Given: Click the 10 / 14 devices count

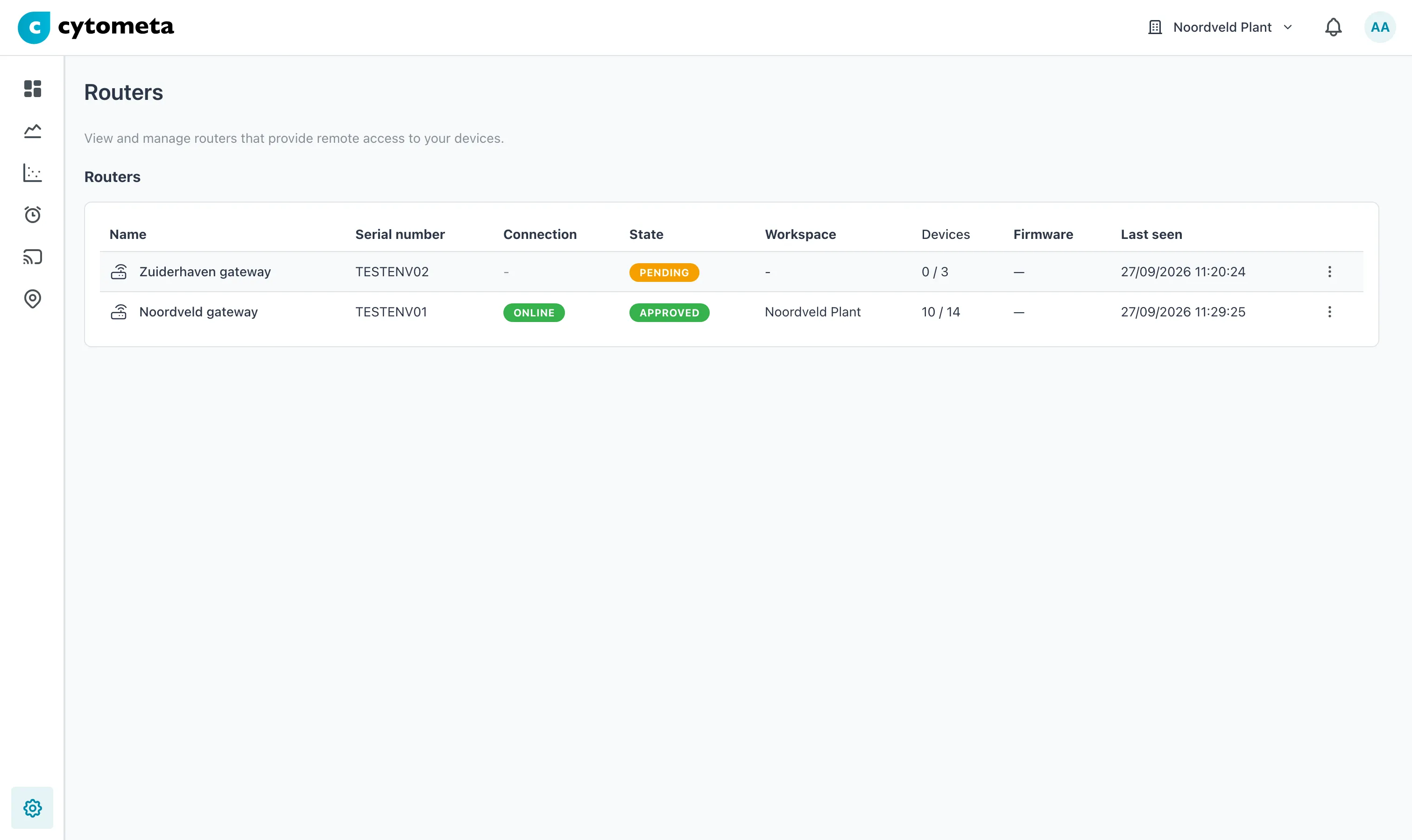Looking at the screenshot, I should point(940,312).
